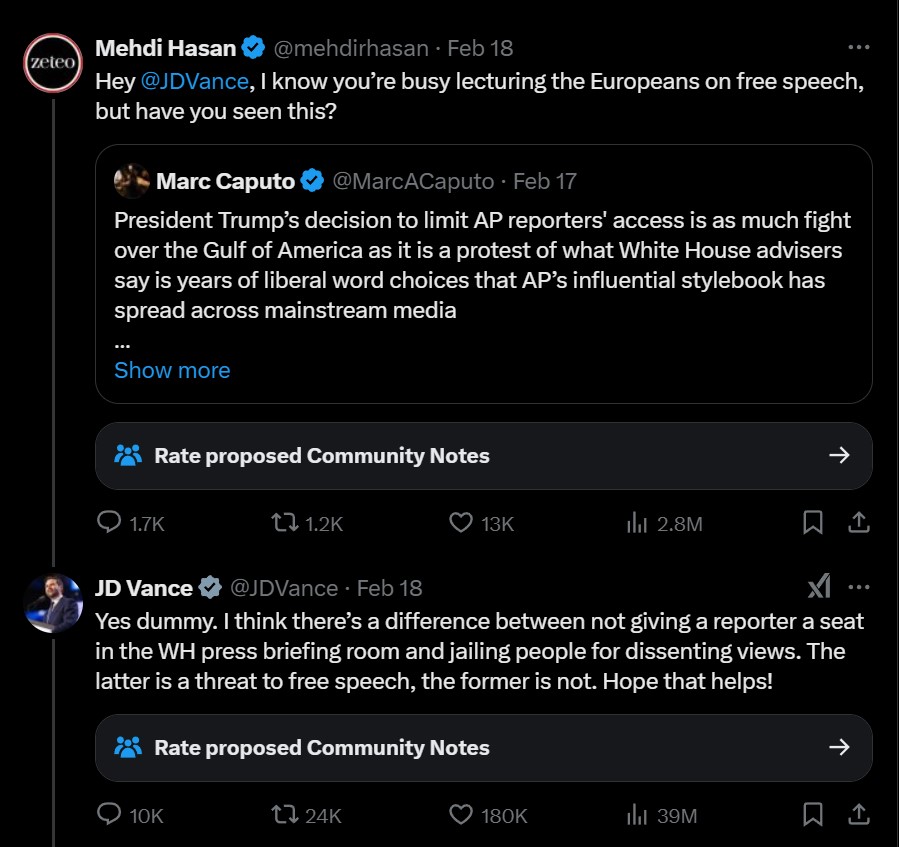Image resolution: width=899 pixels, height=847 pixels.
Task: Toggle bookmark on the bottom tweet
Action: coord(813,816)
